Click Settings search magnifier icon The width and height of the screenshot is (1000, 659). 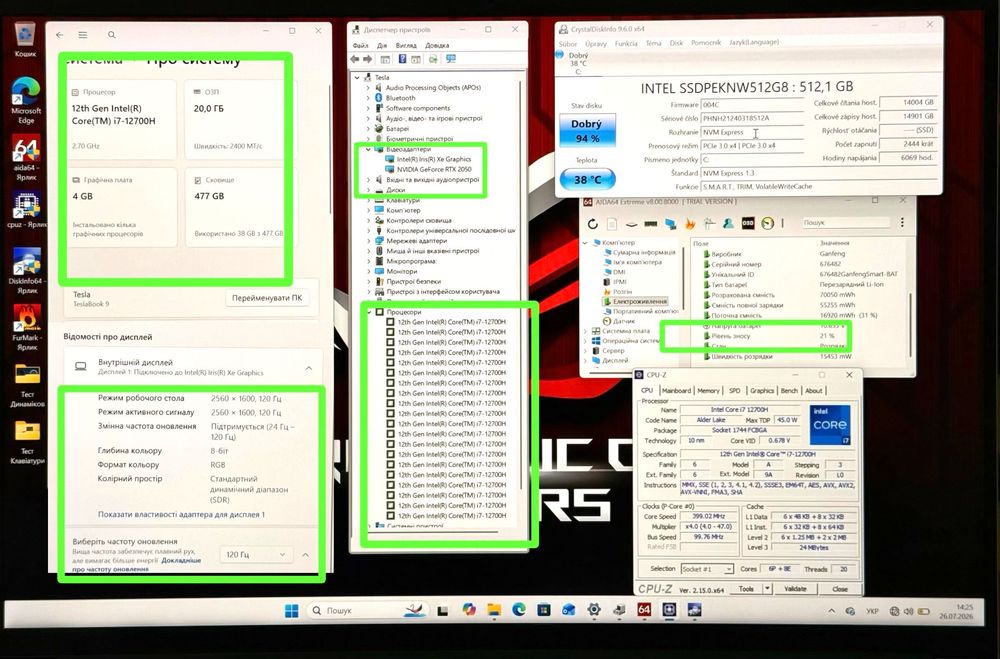(x=112, y=35)
